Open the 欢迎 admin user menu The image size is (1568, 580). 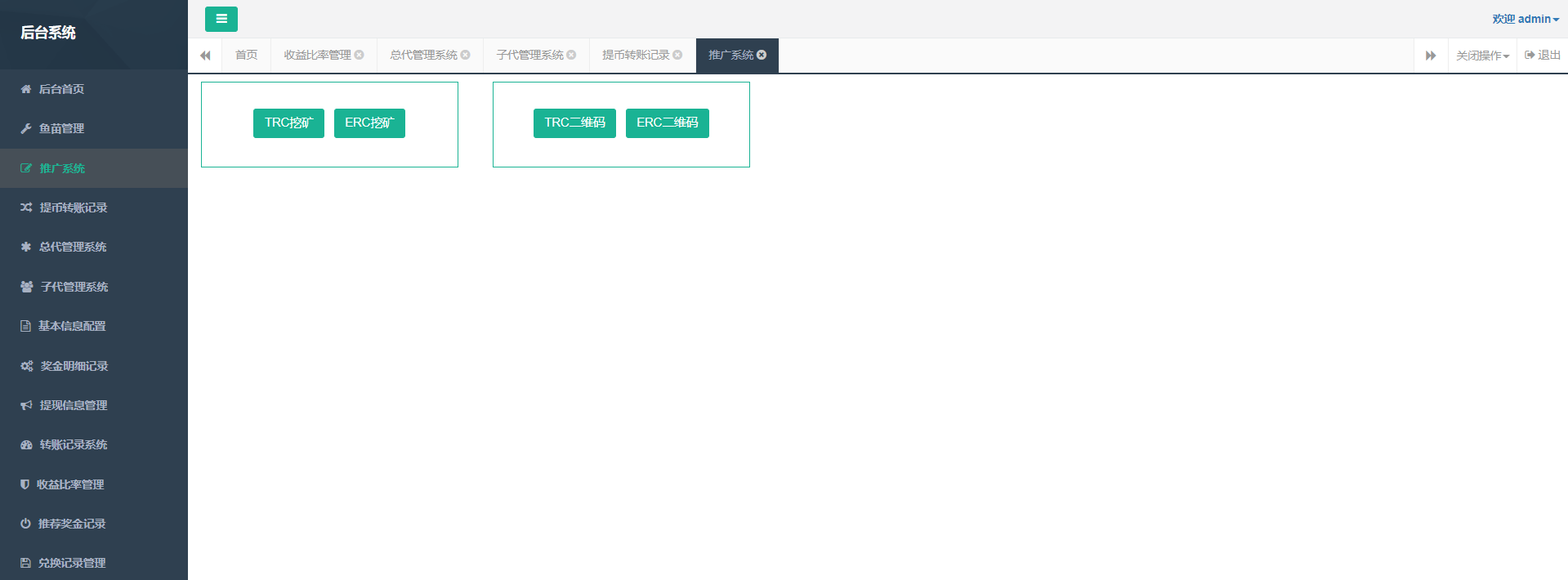1526,19
